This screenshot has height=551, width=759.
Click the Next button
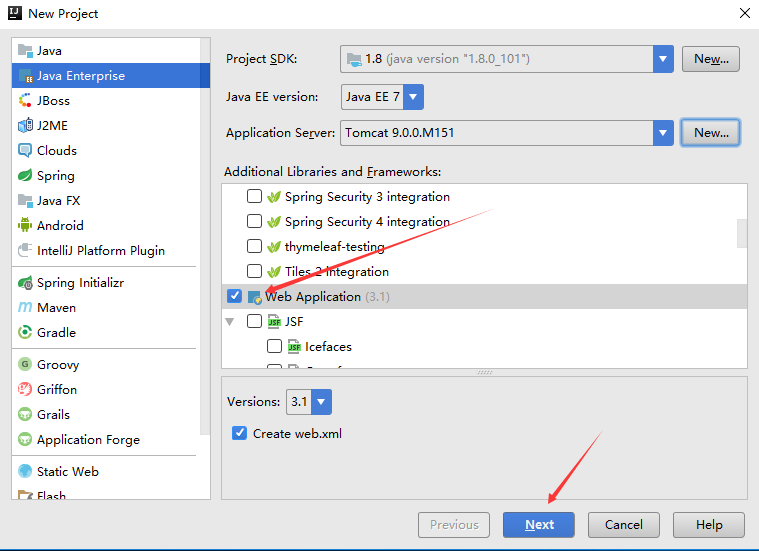coord(539,525)
